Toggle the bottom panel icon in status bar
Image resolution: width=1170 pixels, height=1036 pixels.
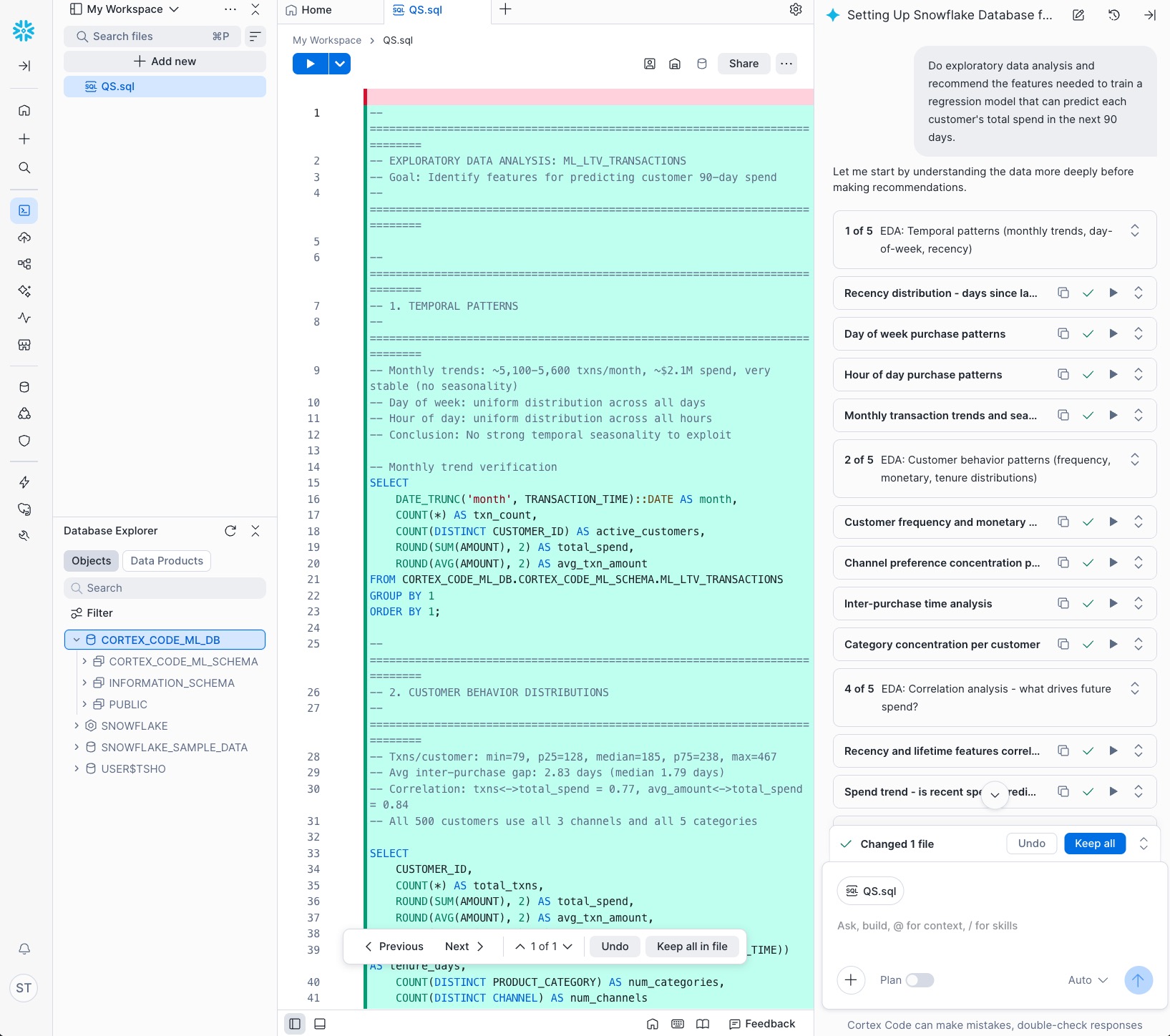click(320, 1024)
